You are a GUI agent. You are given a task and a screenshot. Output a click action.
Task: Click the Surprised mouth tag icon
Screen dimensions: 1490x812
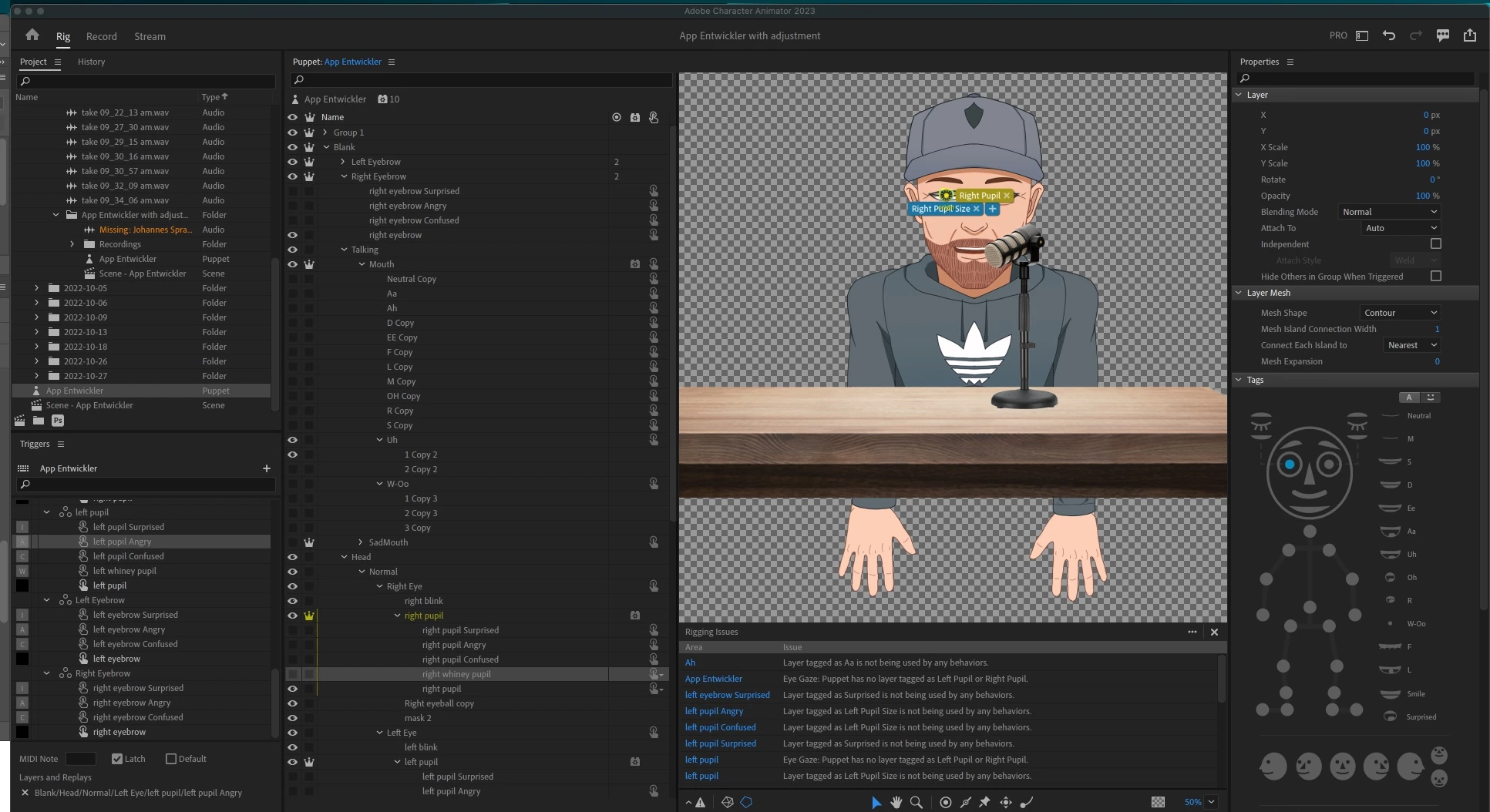(1390, 716)
